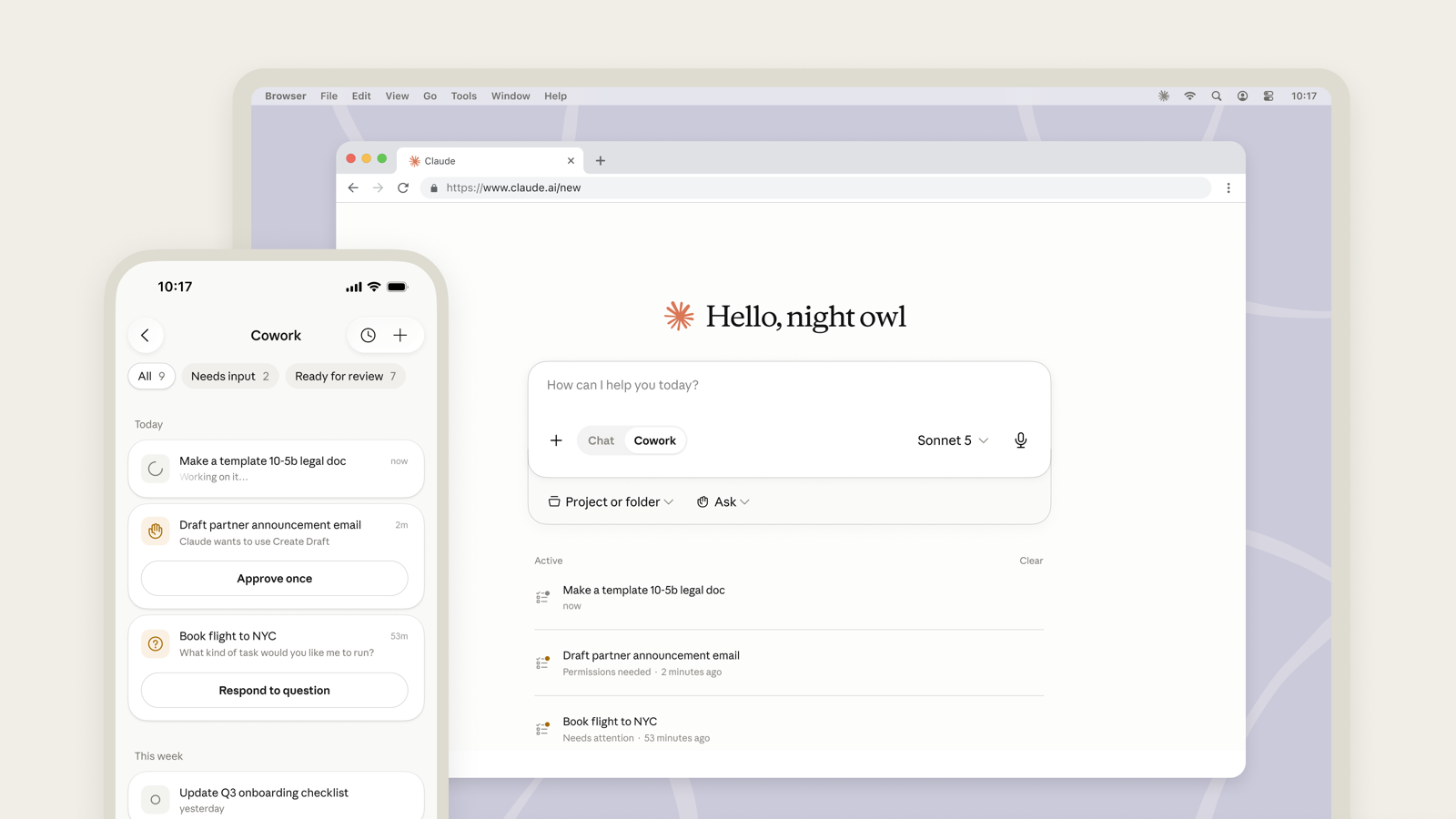Tap Approve once button

[275, 579]
